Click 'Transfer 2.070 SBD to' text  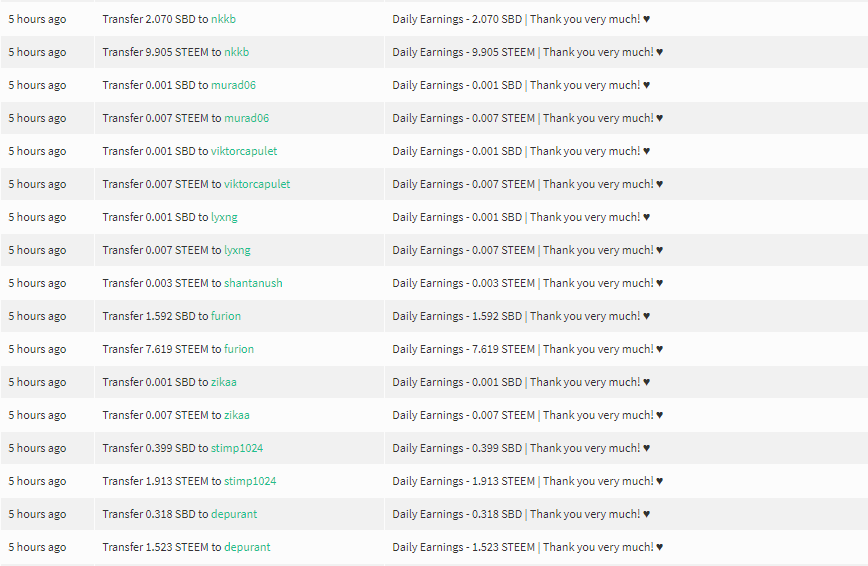tap(155, 19)
